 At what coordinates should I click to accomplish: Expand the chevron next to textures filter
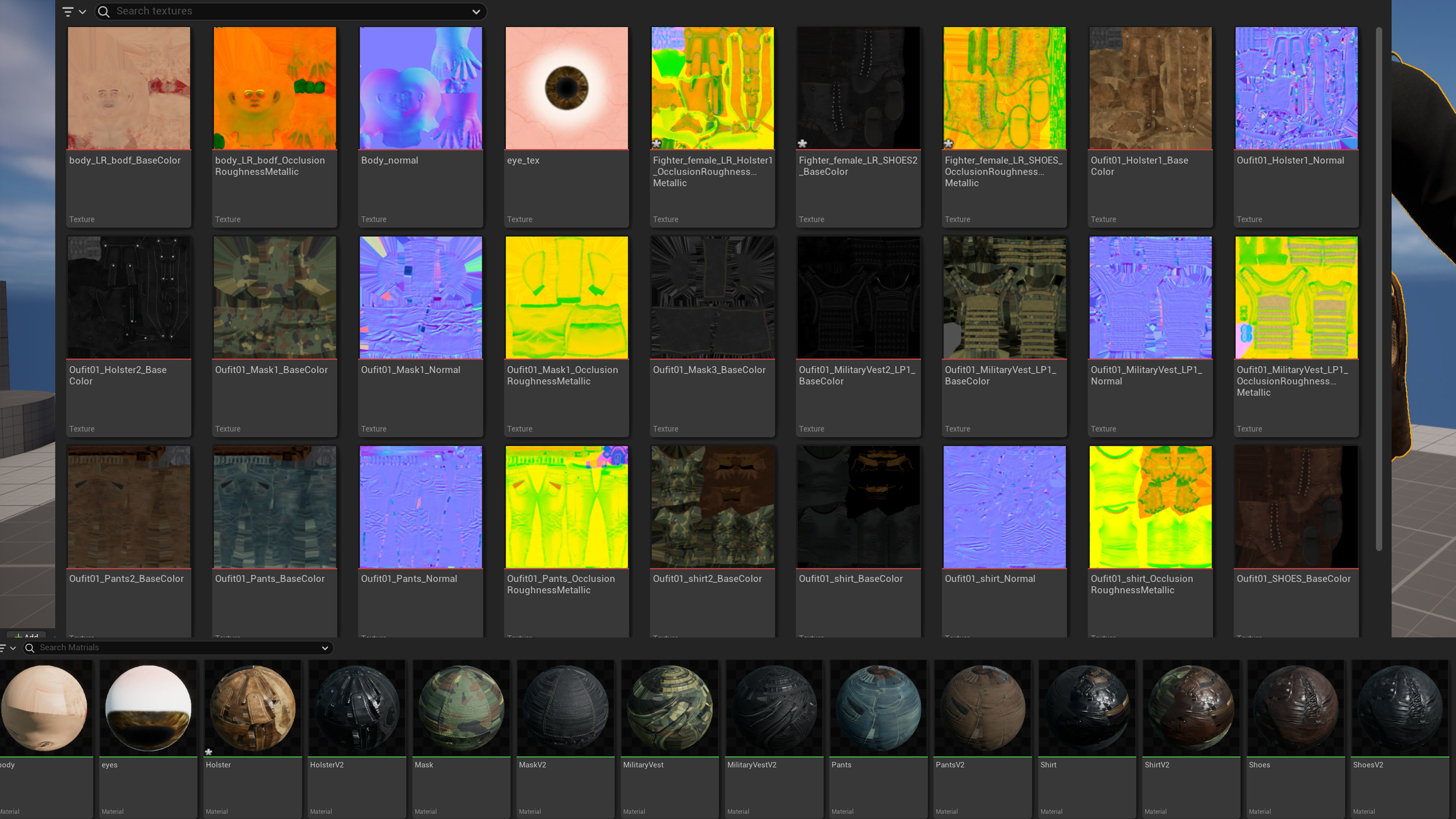point(83,11)
